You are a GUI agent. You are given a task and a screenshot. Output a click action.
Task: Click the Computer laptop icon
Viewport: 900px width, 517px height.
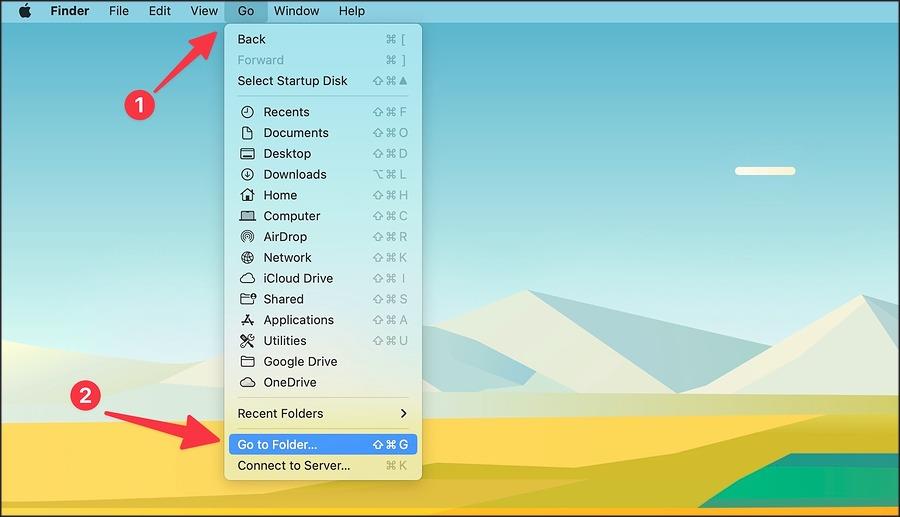pos(247,216)
